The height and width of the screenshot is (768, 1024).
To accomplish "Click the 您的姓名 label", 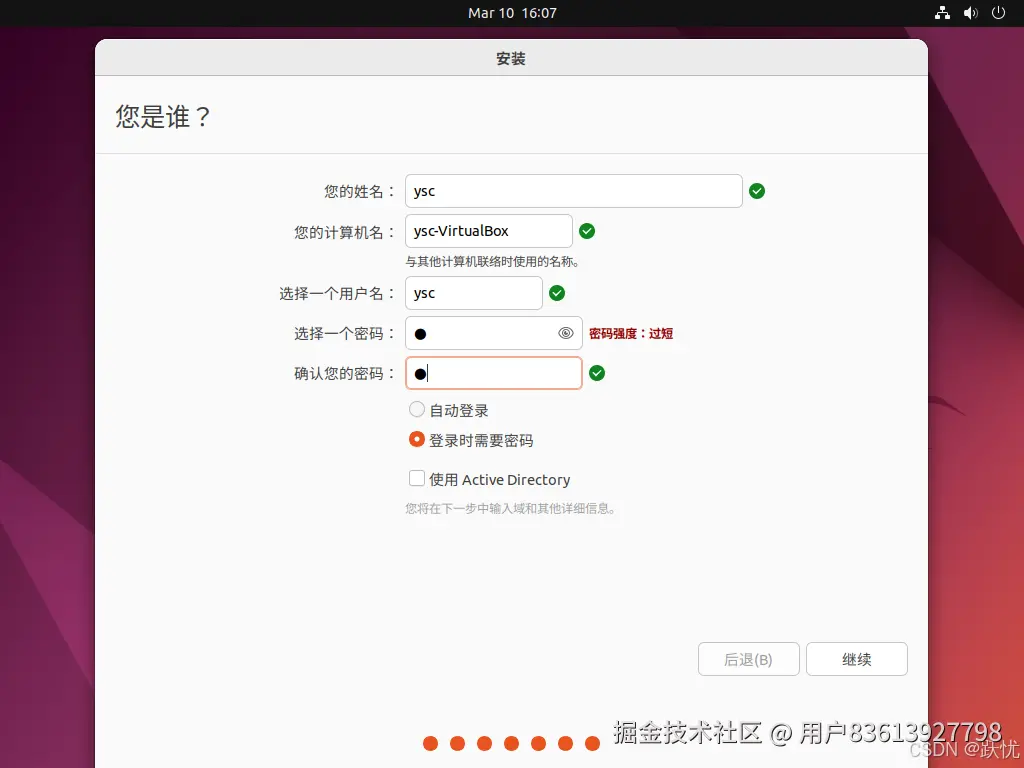I will pos(360,191).
